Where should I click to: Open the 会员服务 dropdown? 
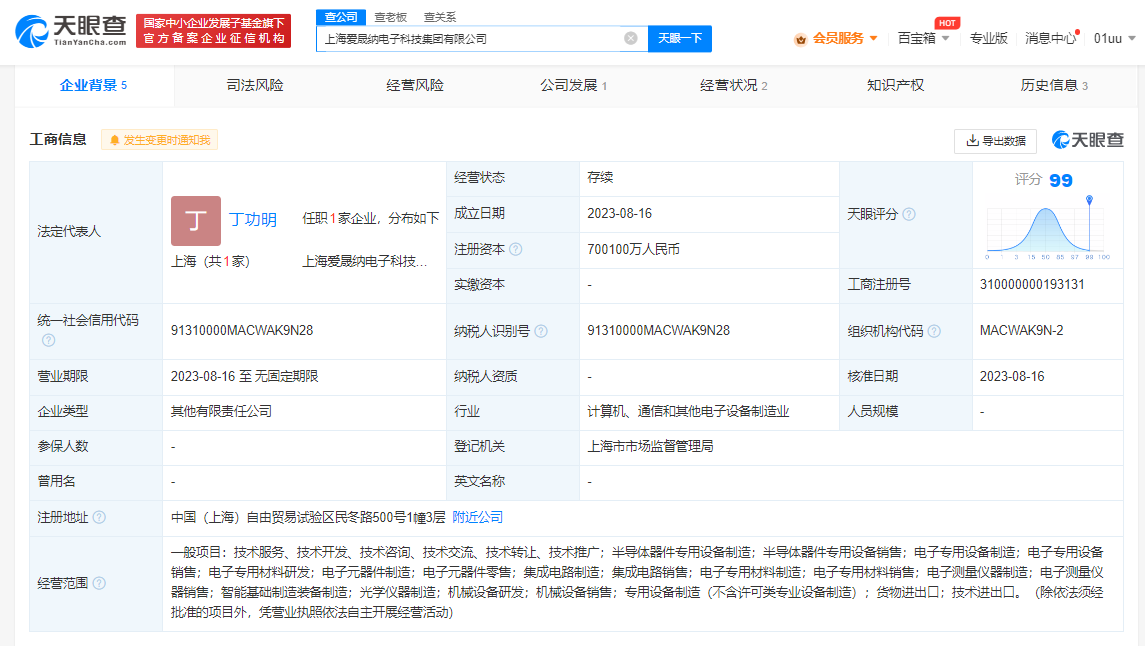(x=845, y=39)
